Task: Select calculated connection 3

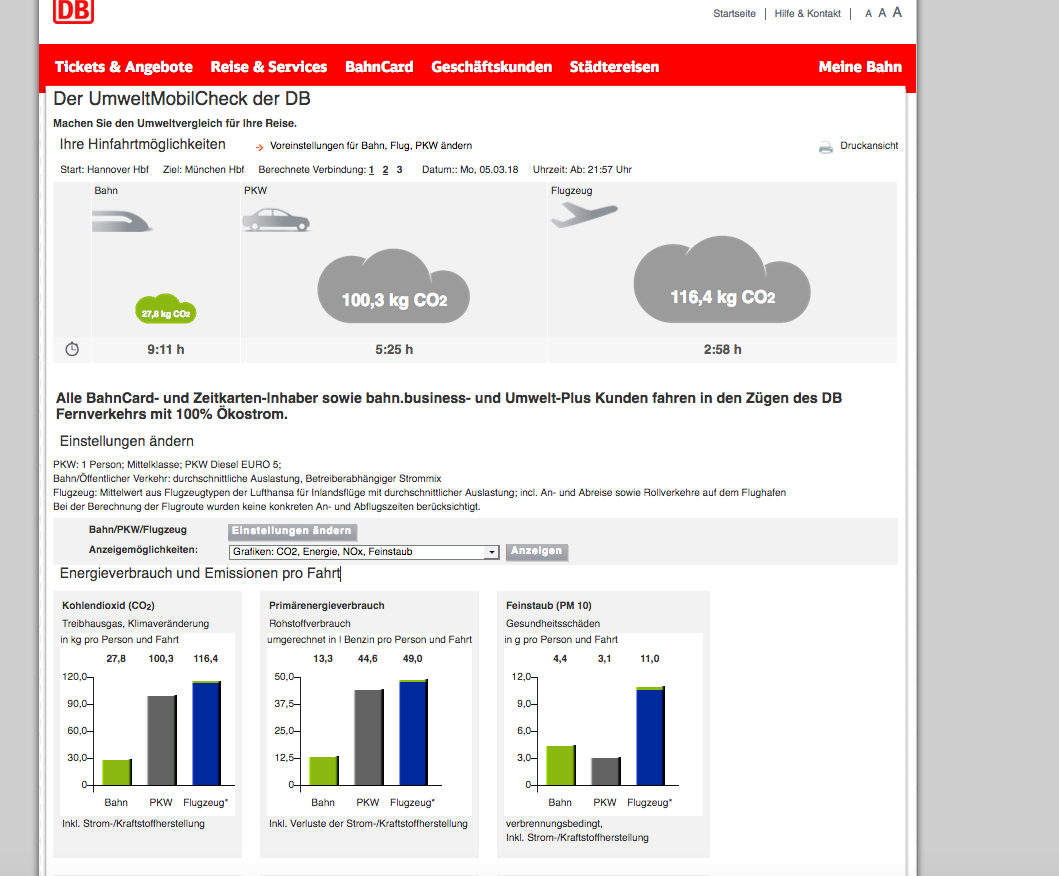Action: 399,170
